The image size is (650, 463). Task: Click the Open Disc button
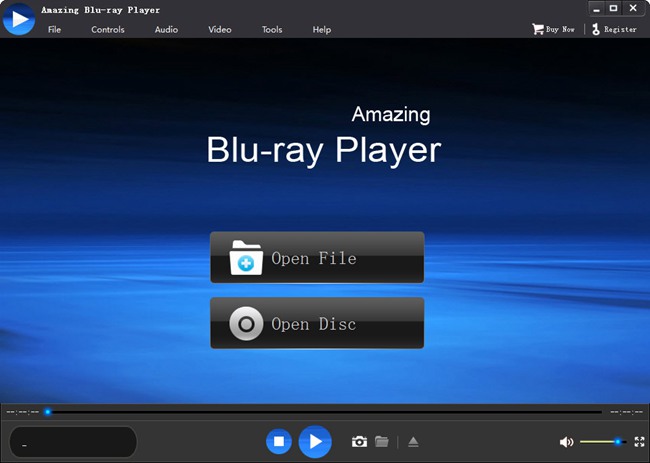pos(317,323)
